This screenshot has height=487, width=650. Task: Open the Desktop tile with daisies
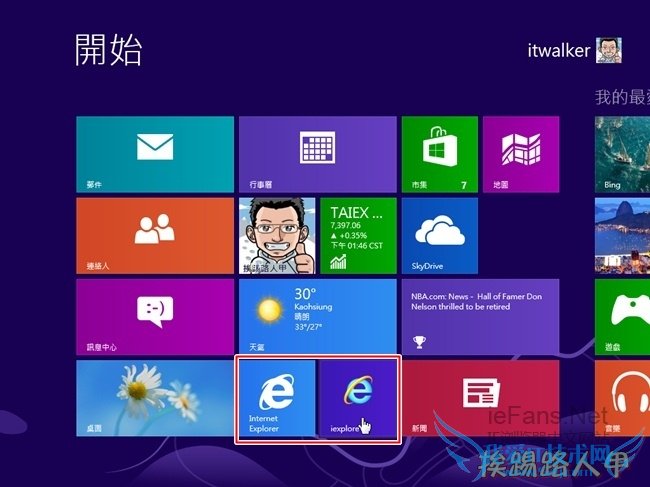(x=155, y=398)
